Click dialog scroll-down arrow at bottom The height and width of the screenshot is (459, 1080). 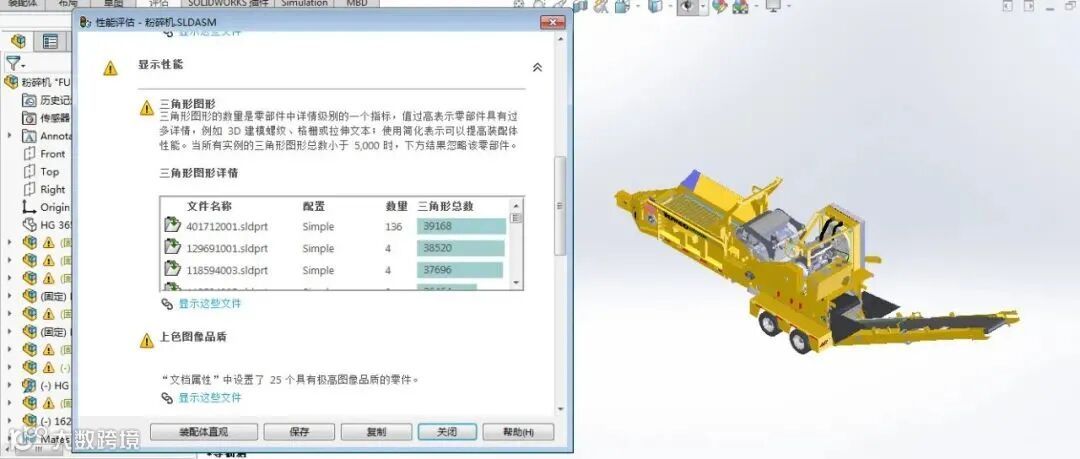[x=559, y=409]
